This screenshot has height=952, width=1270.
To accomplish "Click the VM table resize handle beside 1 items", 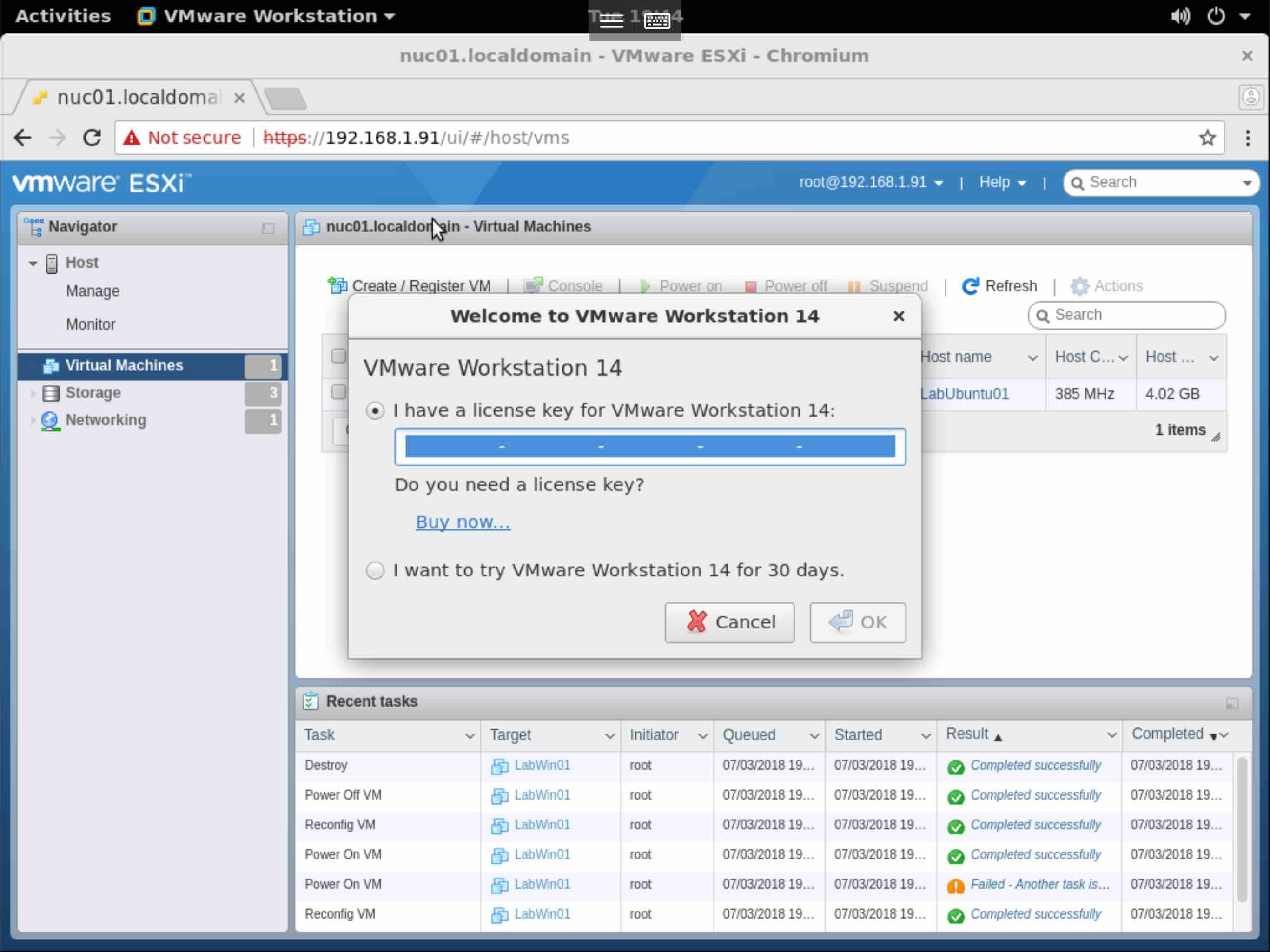I will [1216, 437].
